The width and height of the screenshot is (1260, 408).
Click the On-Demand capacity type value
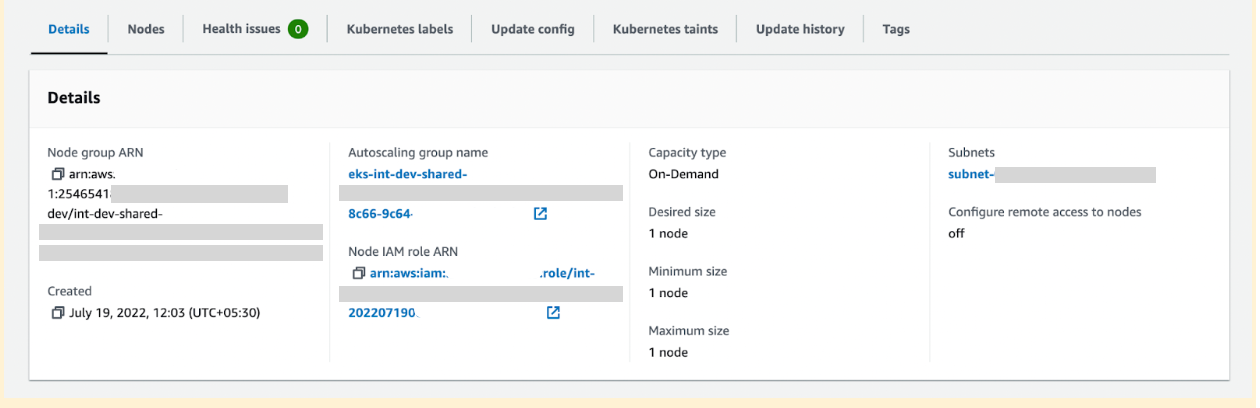[x=683, y=174]
